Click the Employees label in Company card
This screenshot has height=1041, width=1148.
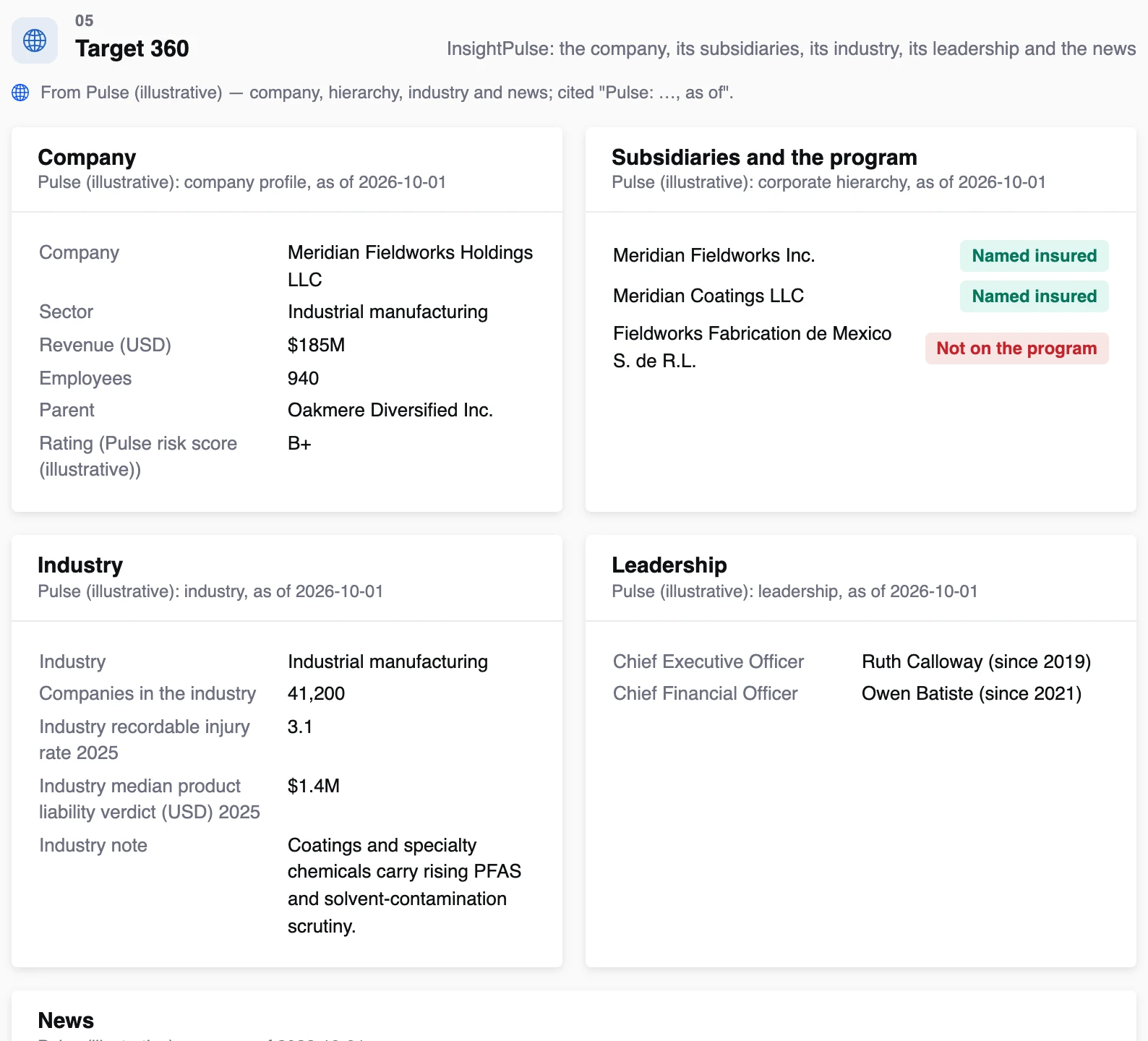pyautogui.click(x=85, y=378)
